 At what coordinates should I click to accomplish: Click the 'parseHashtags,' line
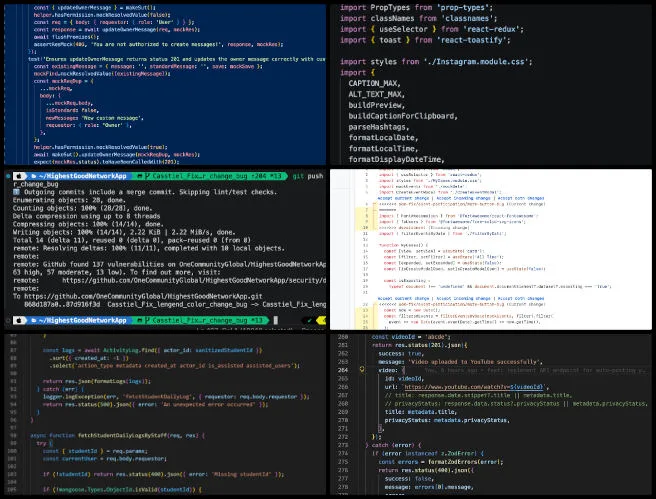pyautogui.click(x=379, y=127)
